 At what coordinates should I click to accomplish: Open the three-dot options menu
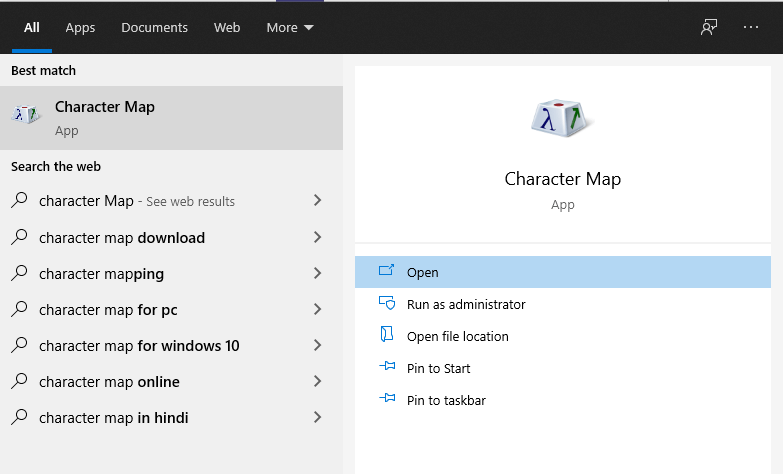[x=751, y=27]
